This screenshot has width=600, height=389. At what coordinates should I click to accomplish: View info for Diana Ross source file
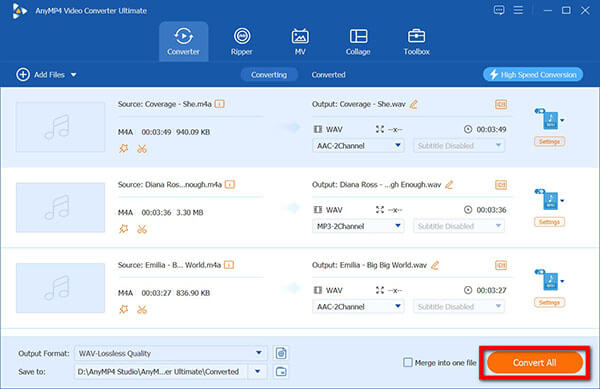click(230, 185)
